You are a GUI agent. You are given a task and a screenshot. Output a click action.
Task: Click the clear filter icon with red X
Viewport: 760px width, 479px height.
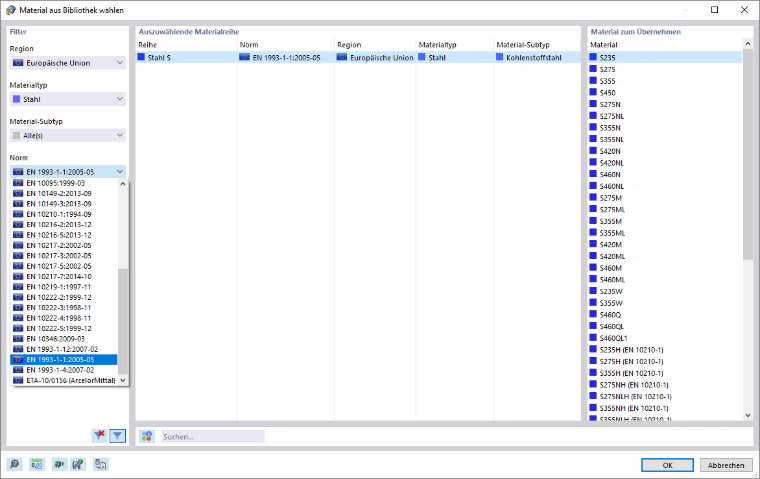[x=99, y=435]
